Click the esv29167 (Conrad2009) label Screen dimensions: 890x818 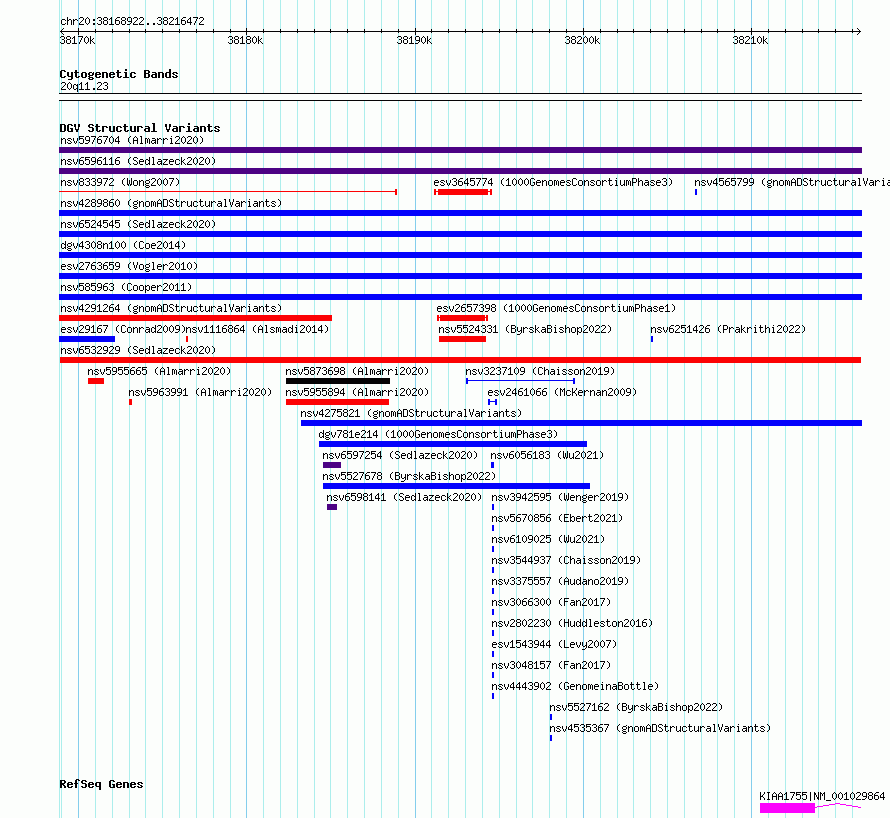[x=123, y=329]
